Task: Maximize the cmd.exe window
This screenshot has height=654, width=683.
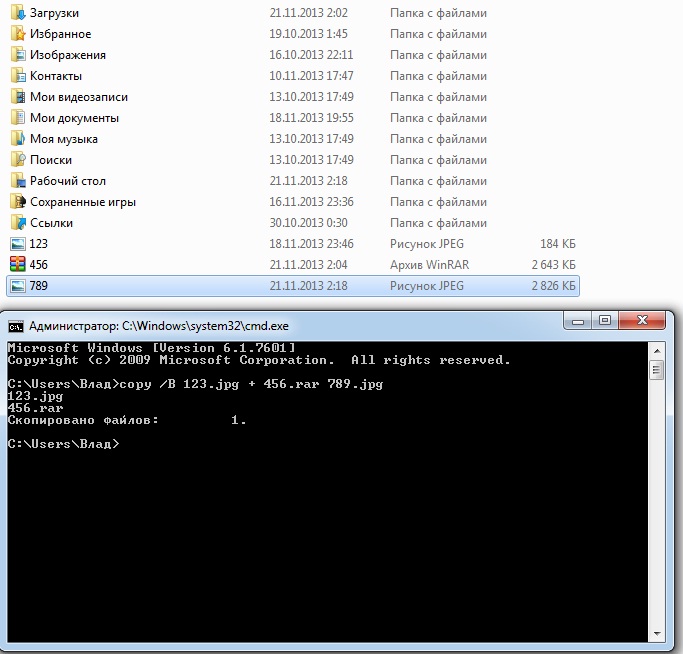Action: (x=603, y=322)
